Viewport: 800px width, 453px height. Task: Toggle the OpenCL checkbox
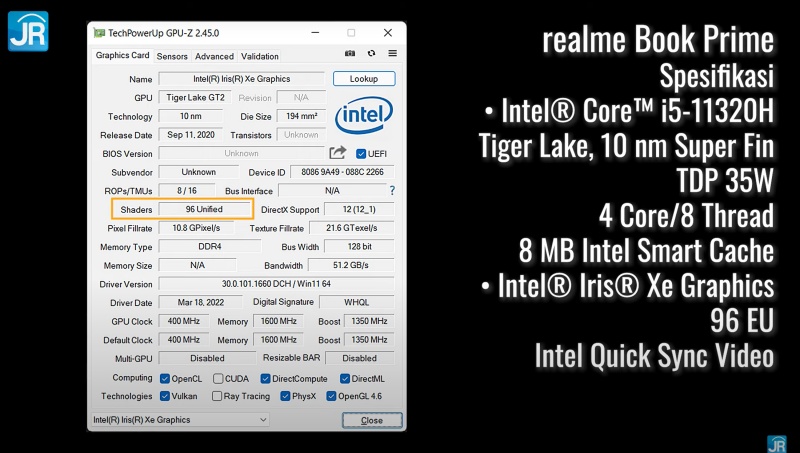tap(165, 379)
